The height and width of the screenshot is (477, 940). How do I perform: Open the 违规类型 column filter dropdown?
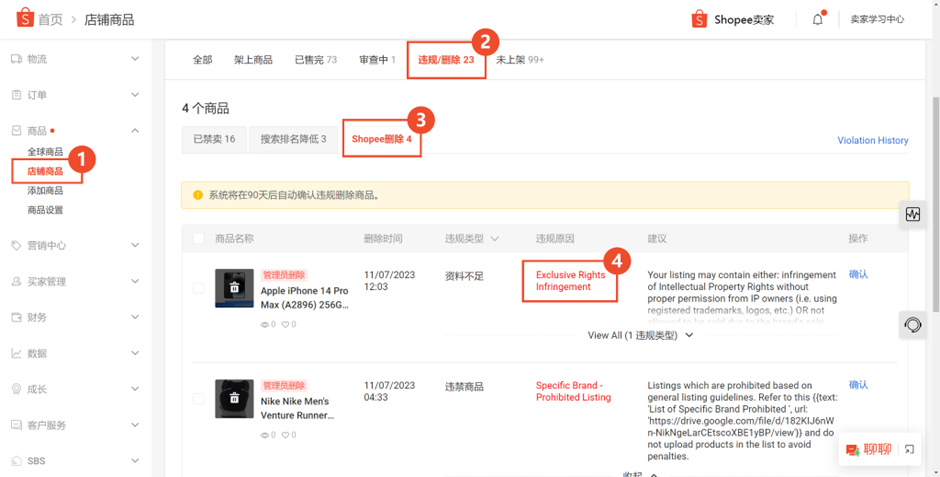(495, 238)
